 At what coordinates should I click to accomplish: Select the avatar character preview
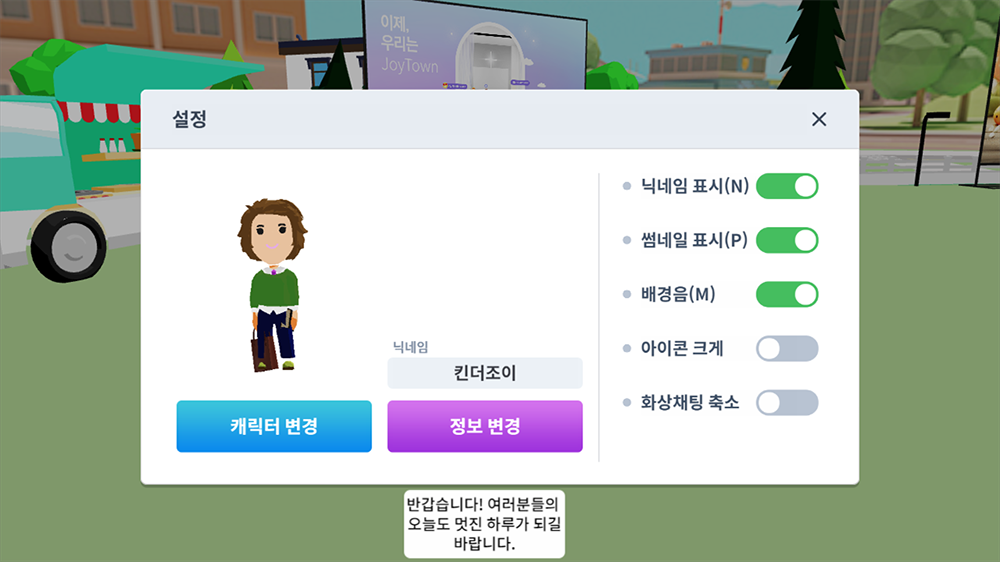[273, 285]
